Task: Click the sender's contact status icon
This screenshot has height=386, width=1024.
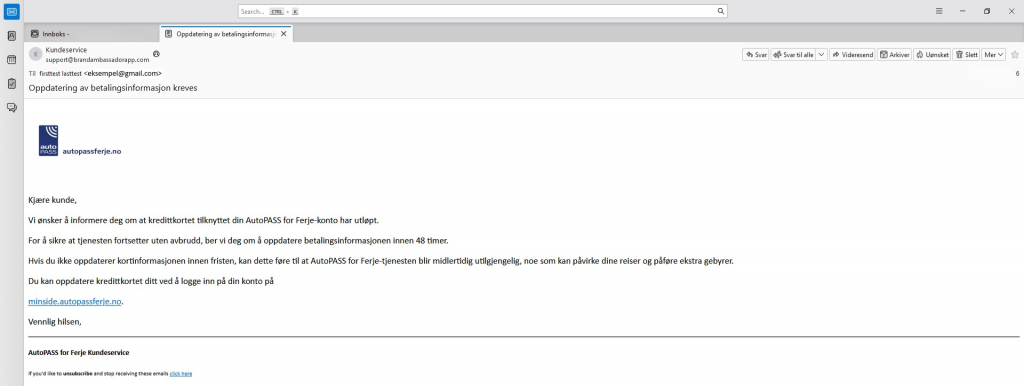Action: [x=156, y=54]
